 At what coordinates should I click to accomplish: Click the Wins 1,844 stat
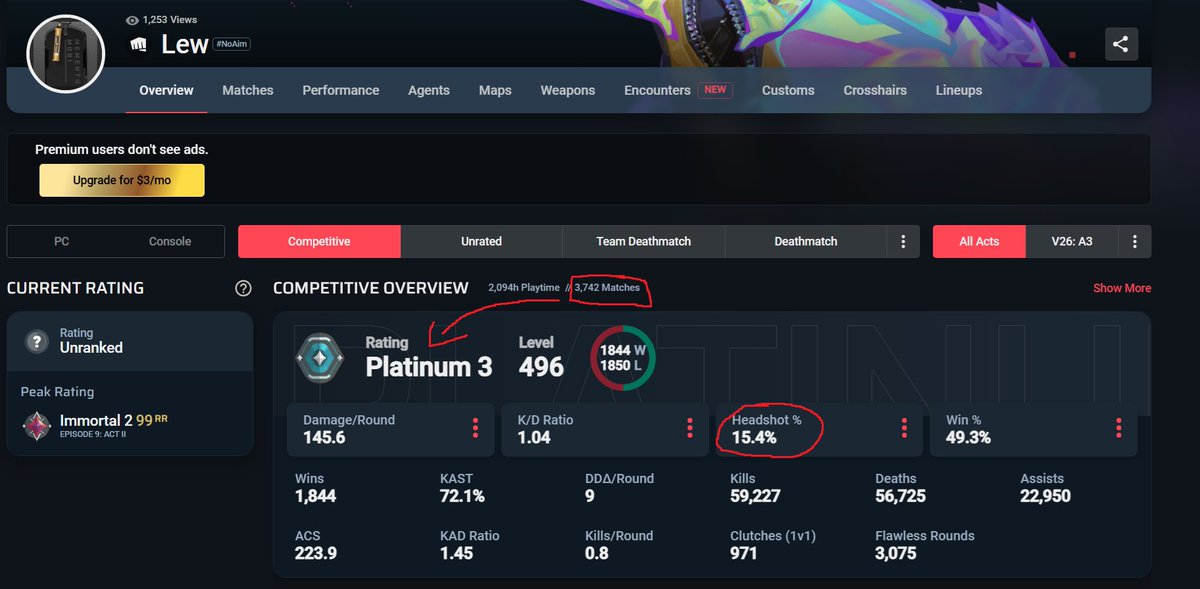coord(316,487)
